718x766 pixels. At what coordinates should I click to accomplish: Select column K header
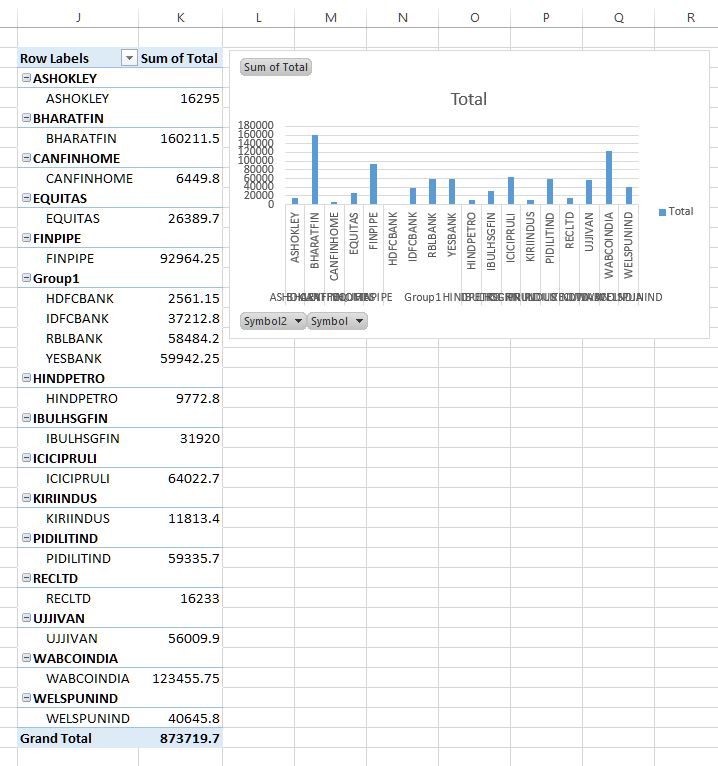(x=181, y=18)
